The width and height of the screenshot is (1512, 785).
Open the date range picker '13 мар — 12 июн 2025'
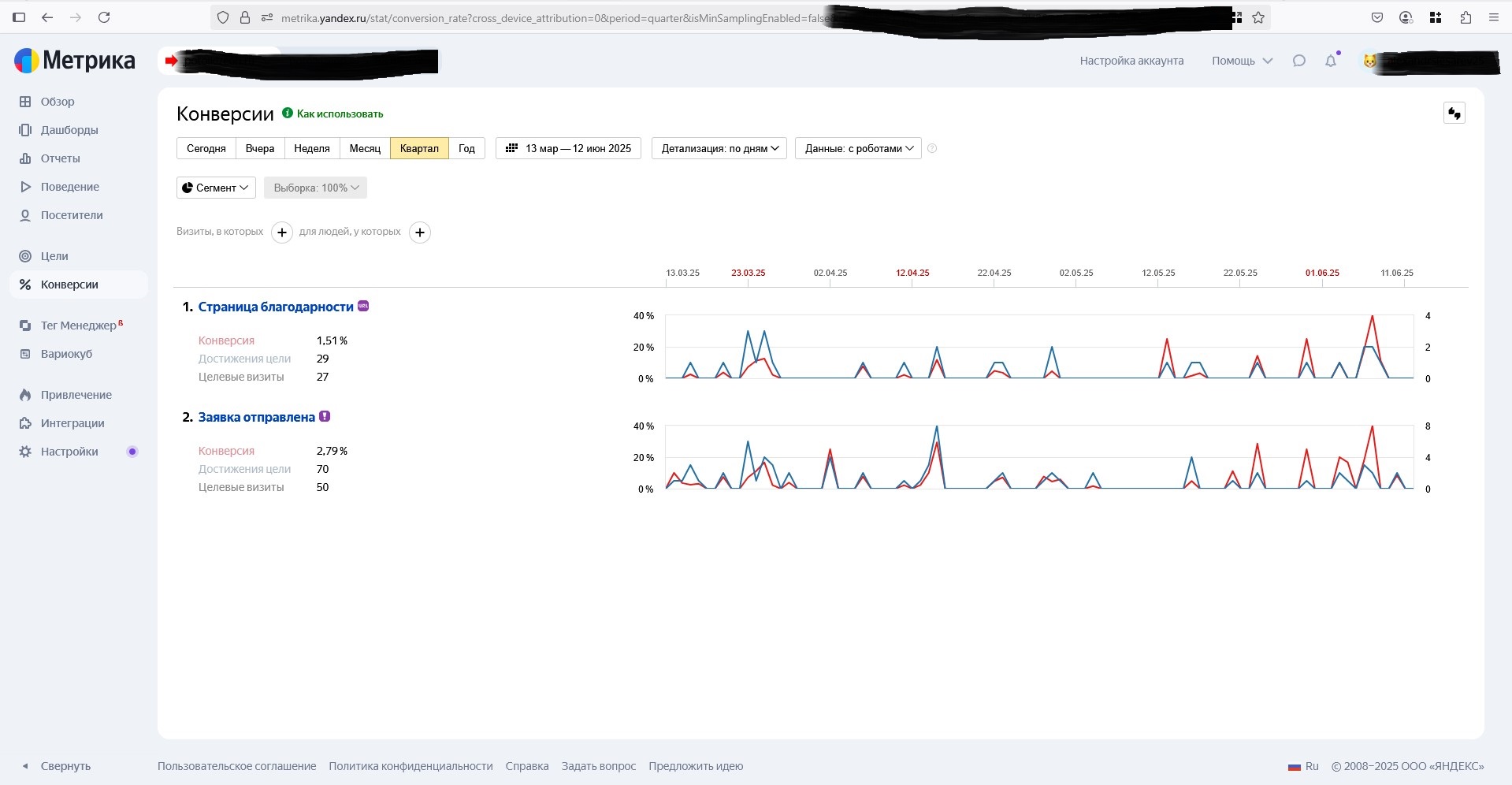pyautogui.click(x=568, y=148)
